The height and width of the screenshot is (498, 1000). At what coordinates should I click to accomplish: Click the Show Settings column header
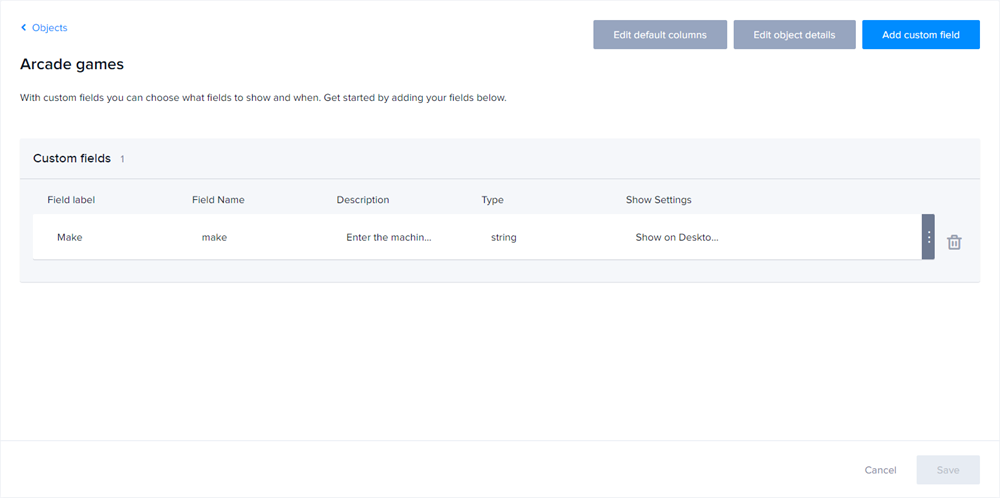658,200
